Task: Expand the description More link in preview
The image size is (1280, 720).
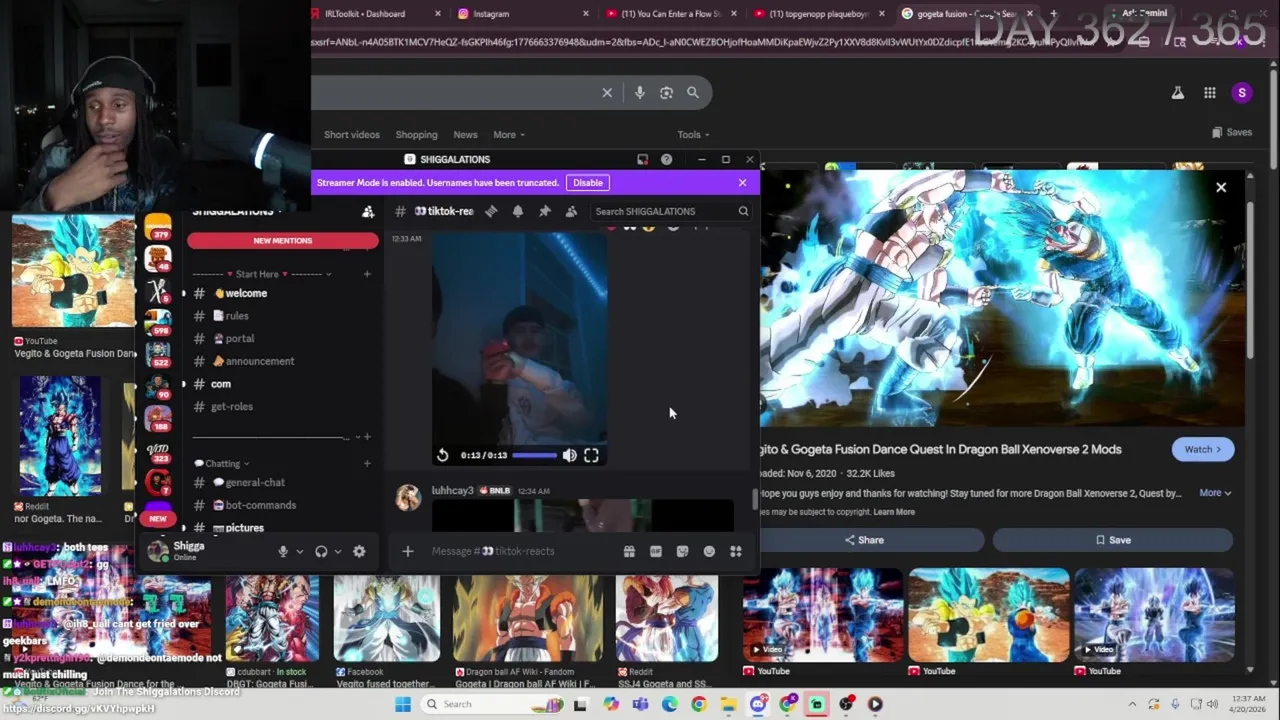Action: [x=1215, y=493]
